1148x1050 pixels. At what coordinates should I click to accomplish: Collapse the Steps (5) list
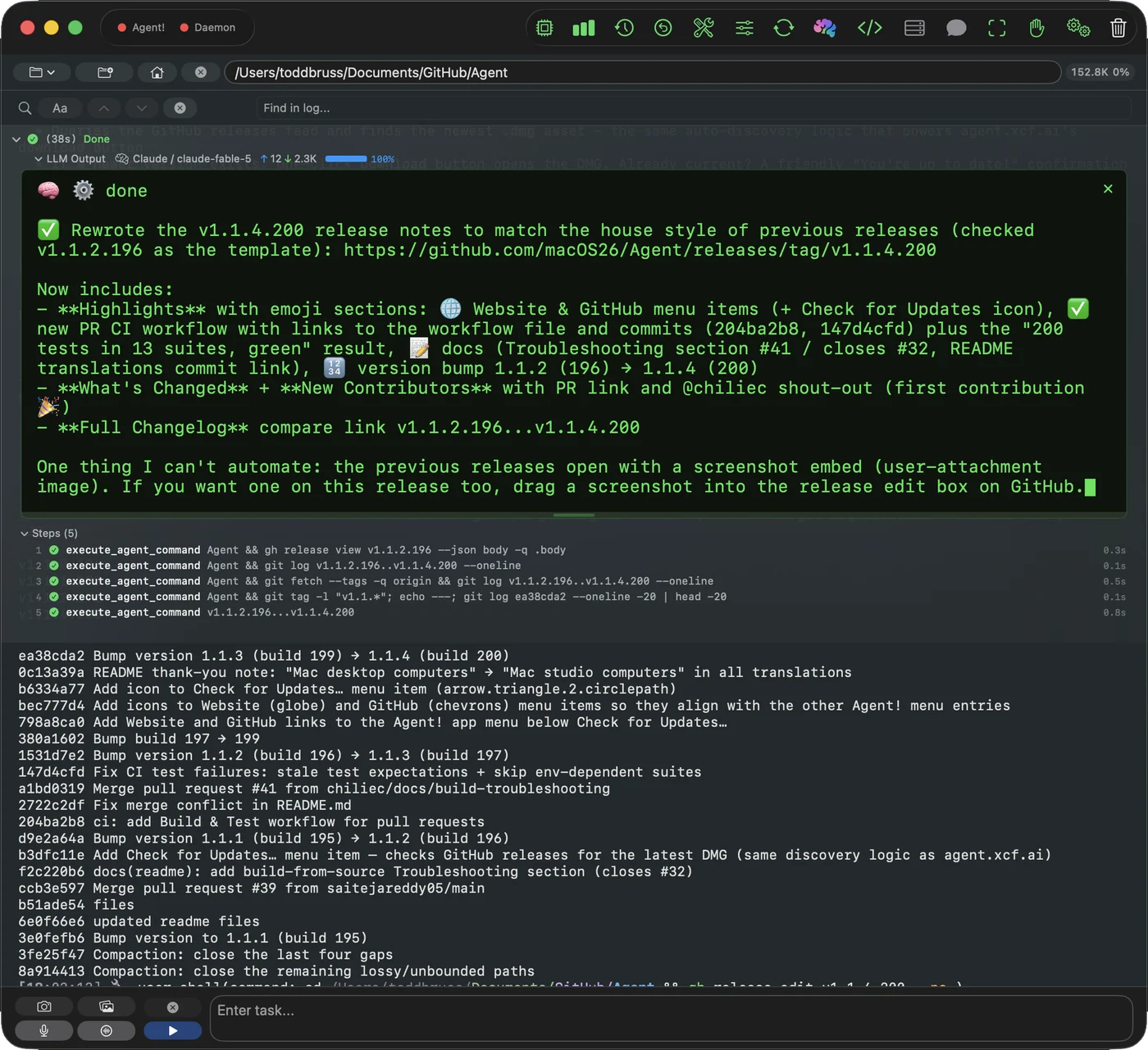(x=24, y=534)
